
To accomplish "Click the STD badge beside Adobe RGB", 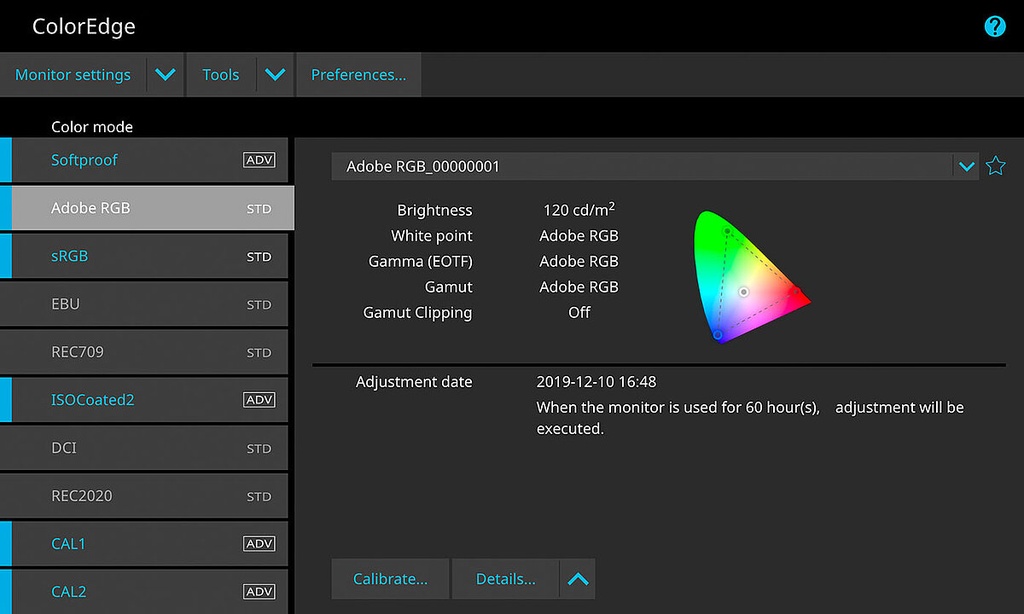I will 259,209.
